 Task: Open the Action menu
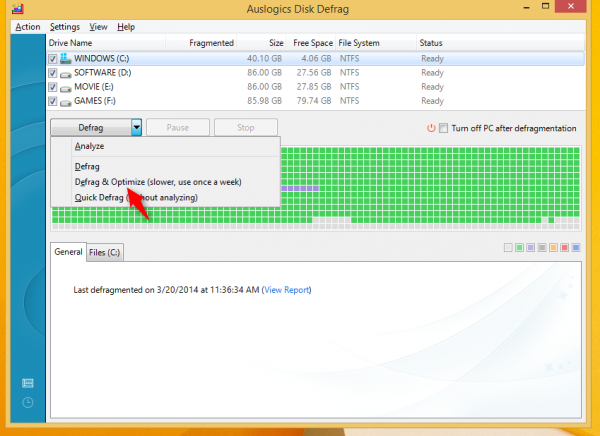28,27
